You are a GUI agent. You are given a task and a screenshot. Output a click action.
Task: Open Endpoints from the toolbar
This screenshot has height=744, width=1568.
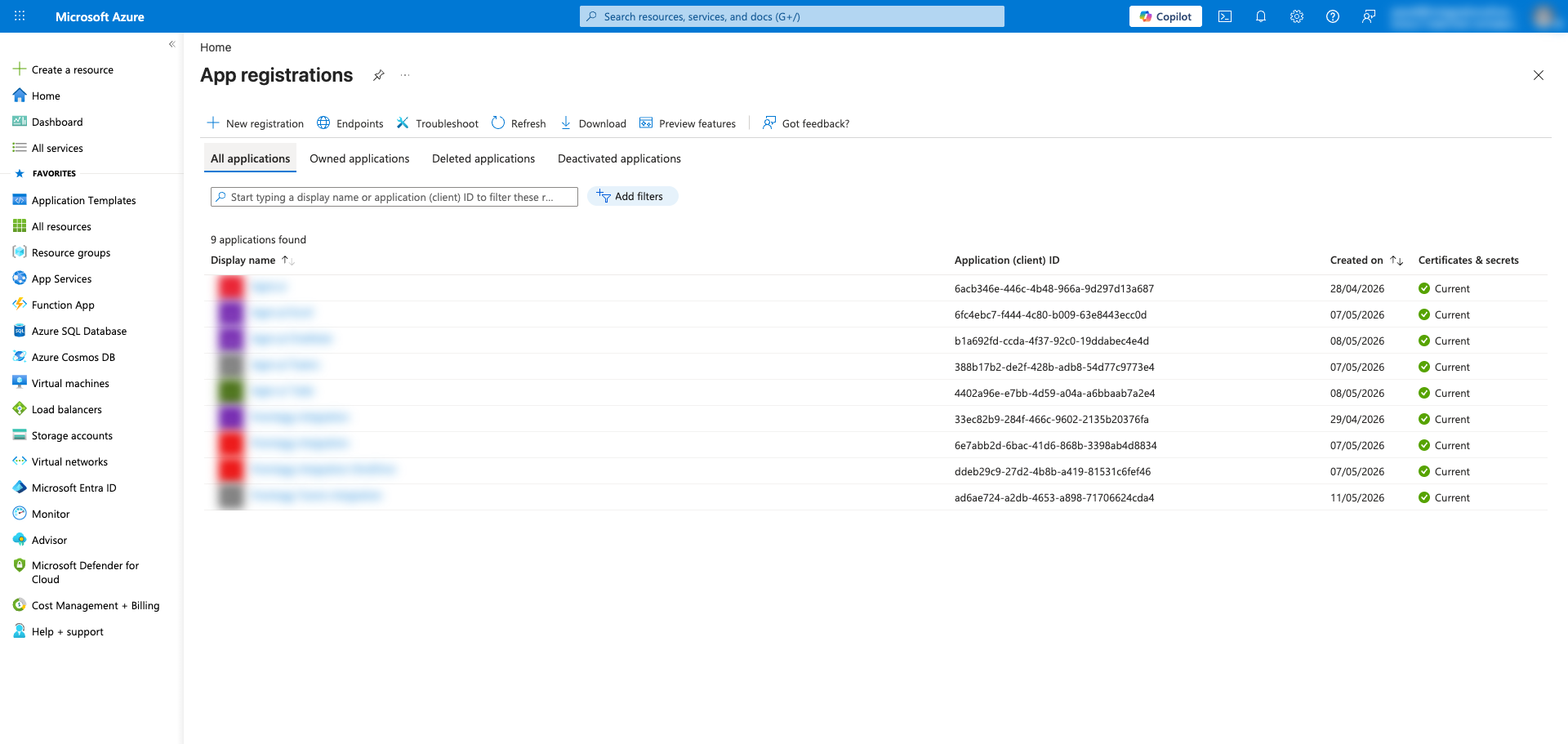[x=350, y=123]
